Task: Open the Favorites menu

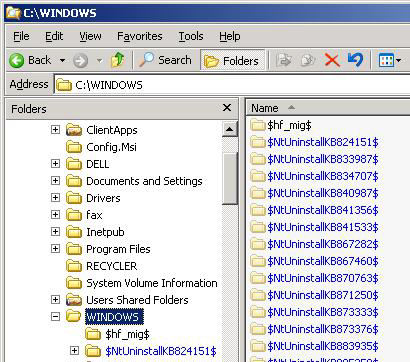Action: click(x=140, y=36)
